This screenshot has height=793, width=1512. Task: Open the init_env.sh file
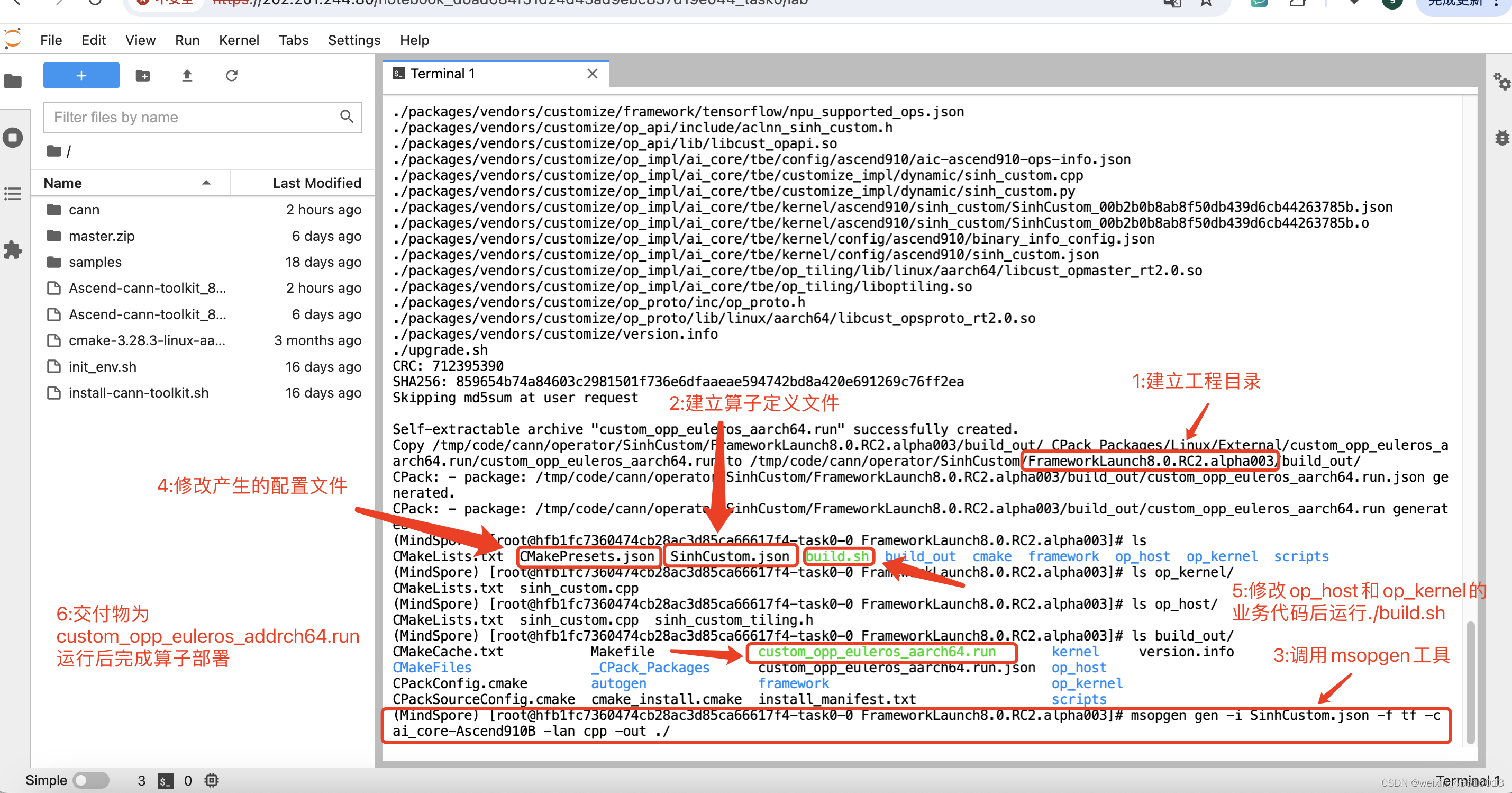point(102,366)
